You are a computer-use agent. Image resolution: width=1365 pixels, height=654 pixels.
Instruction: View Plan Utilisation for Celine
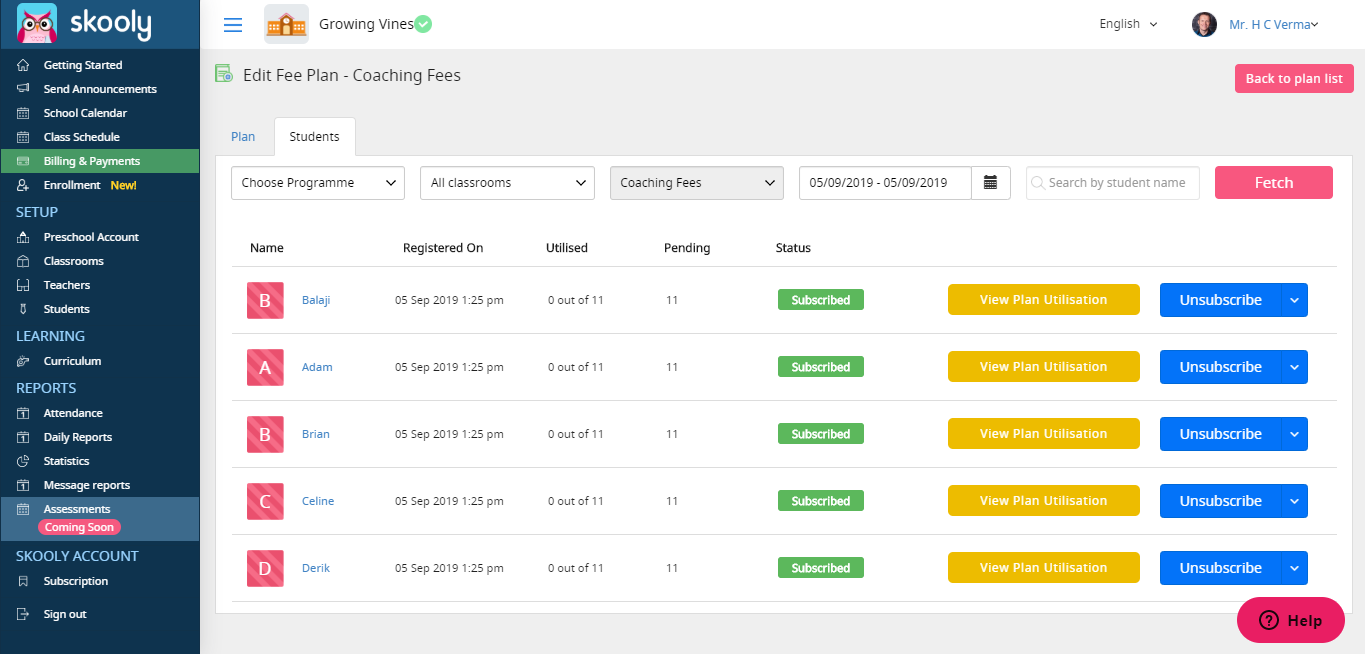point(1044,501)
